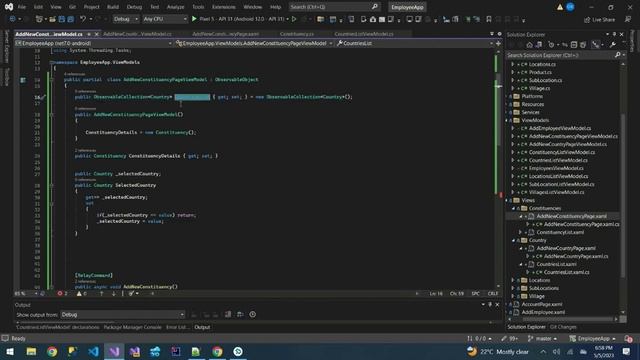Open the Debug solution configuration dropdown
640x360 pixels.
click(126, 19)
